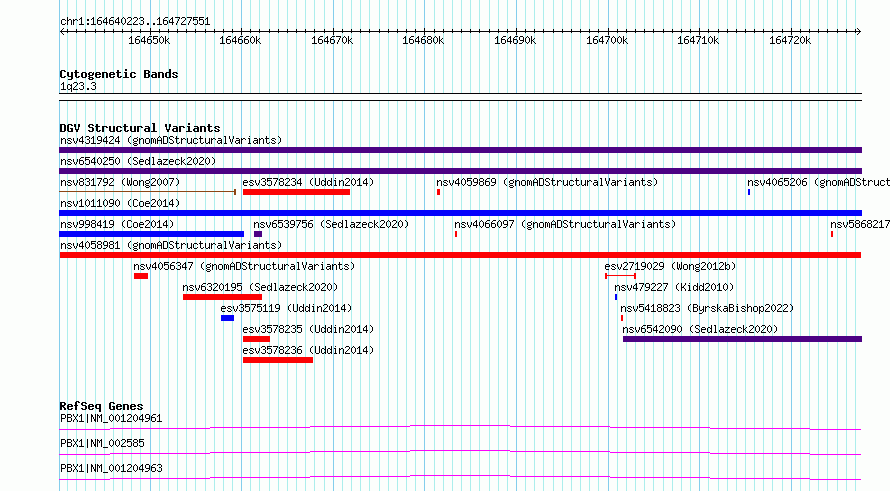This screenshot has width=890, height=491.
Task: Select the nsv4066097 gnomAD variant label
Action: [x=565, y=224]
